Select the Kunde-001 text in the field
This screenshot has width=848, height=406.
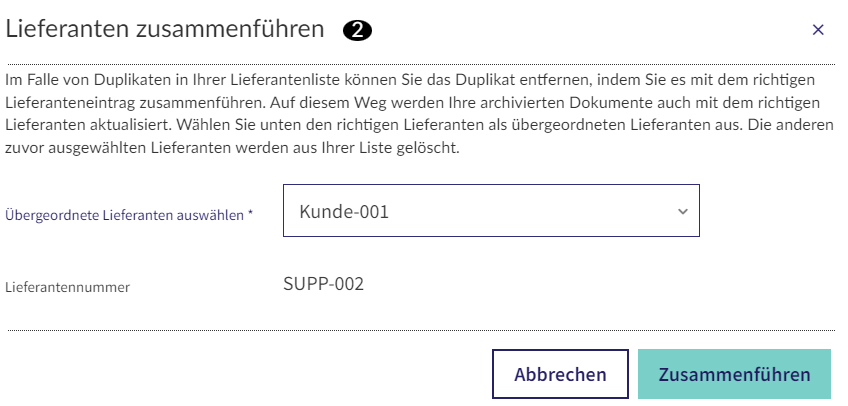(344, 211)
